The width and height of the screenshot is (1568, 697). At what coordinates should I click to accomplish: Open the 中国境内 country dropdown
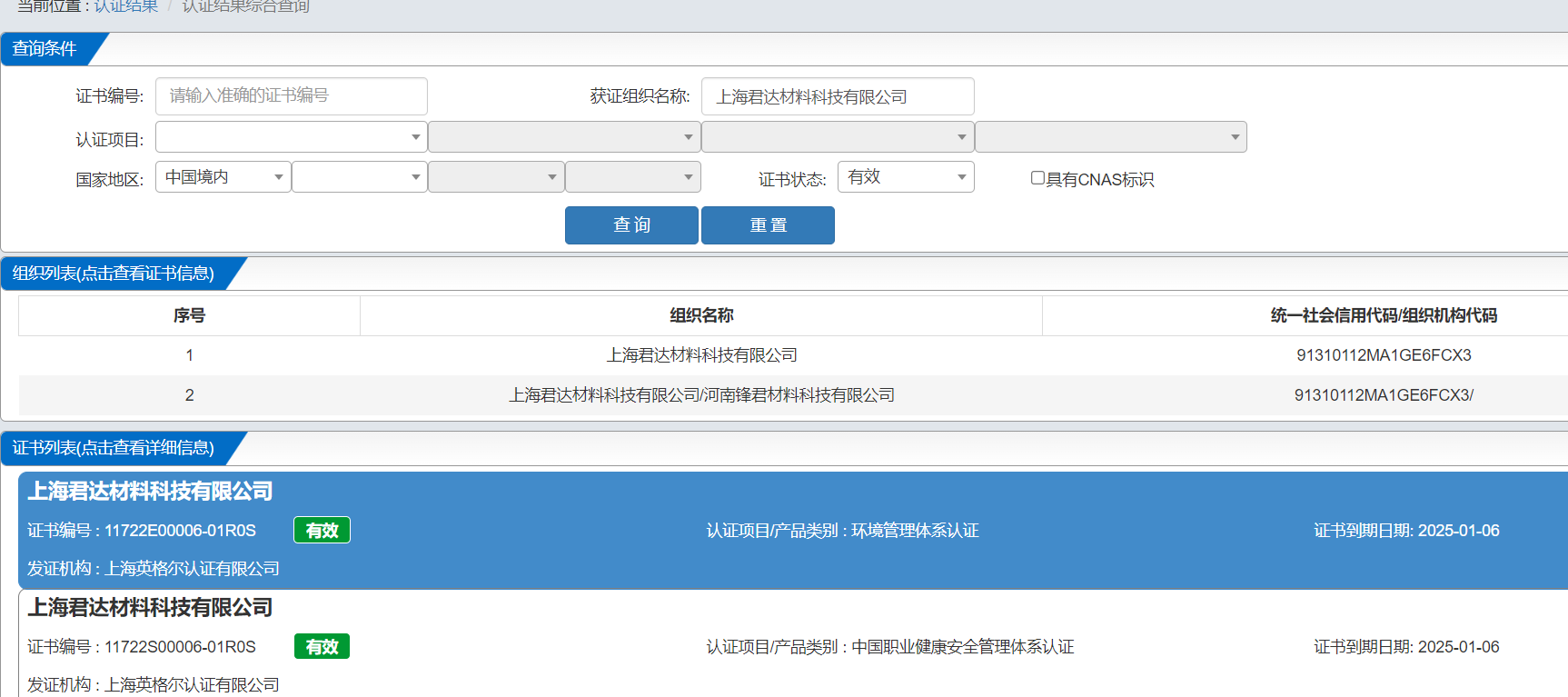223,177
